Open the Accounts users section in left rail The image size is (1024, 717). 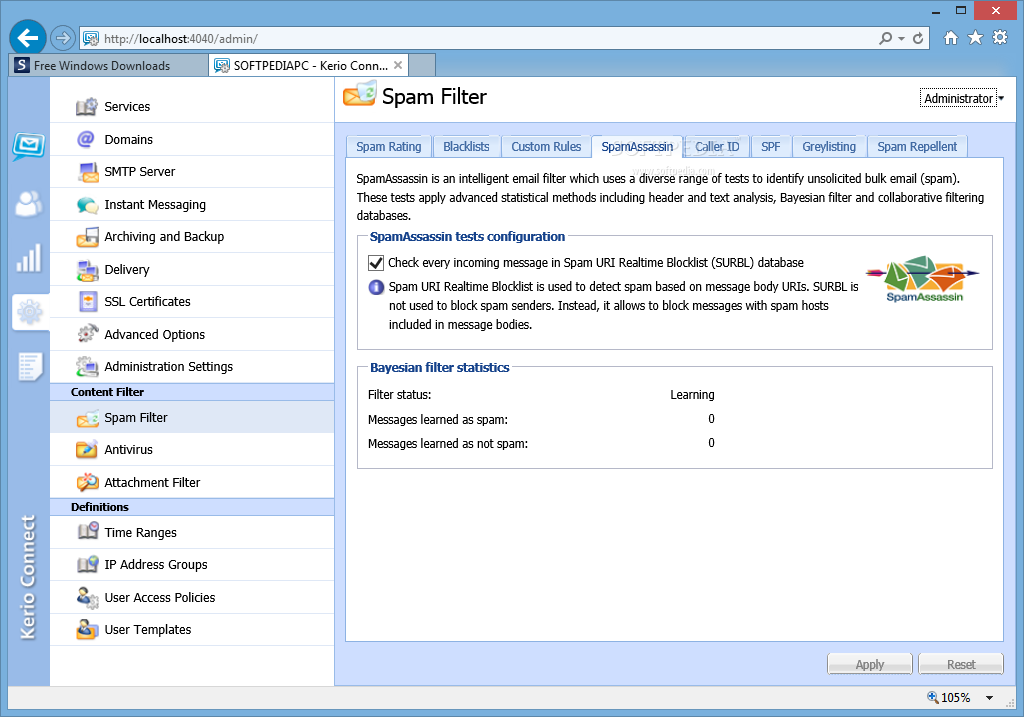point(29,204)
